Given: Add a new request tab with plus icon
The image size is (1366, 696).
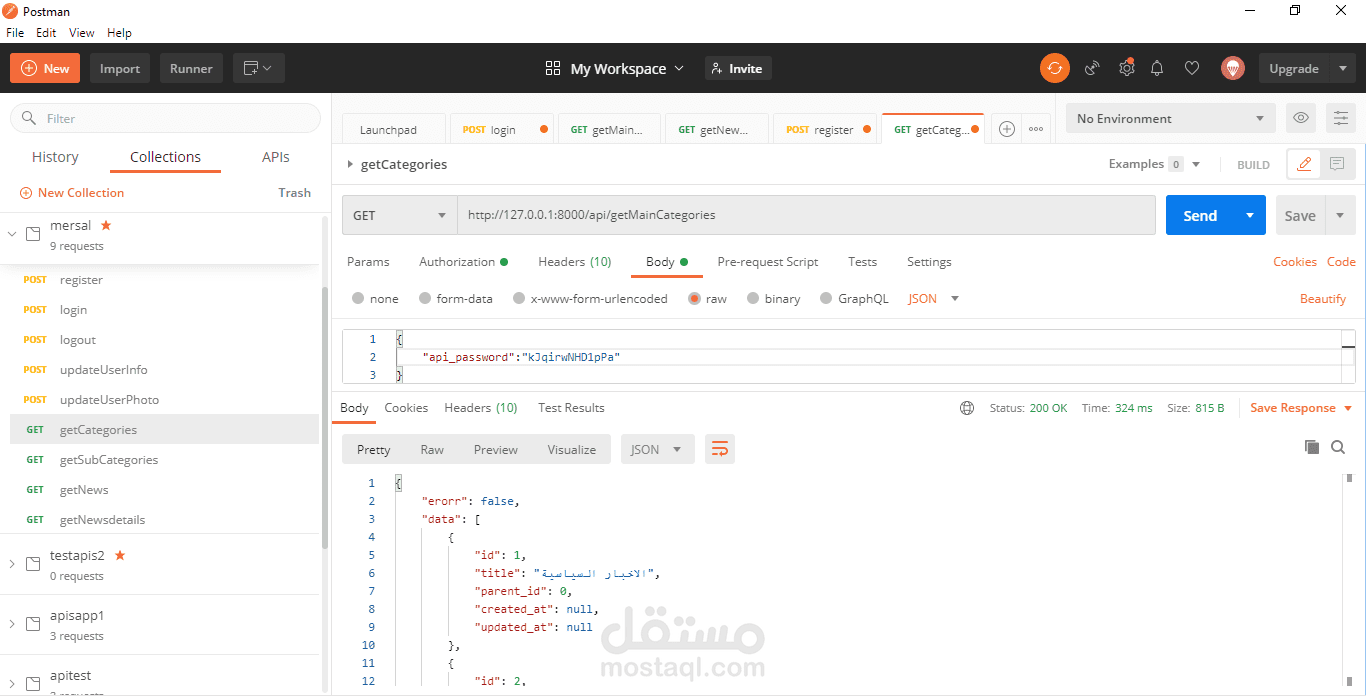Looking at the screenshot, I should point(1007,129).
